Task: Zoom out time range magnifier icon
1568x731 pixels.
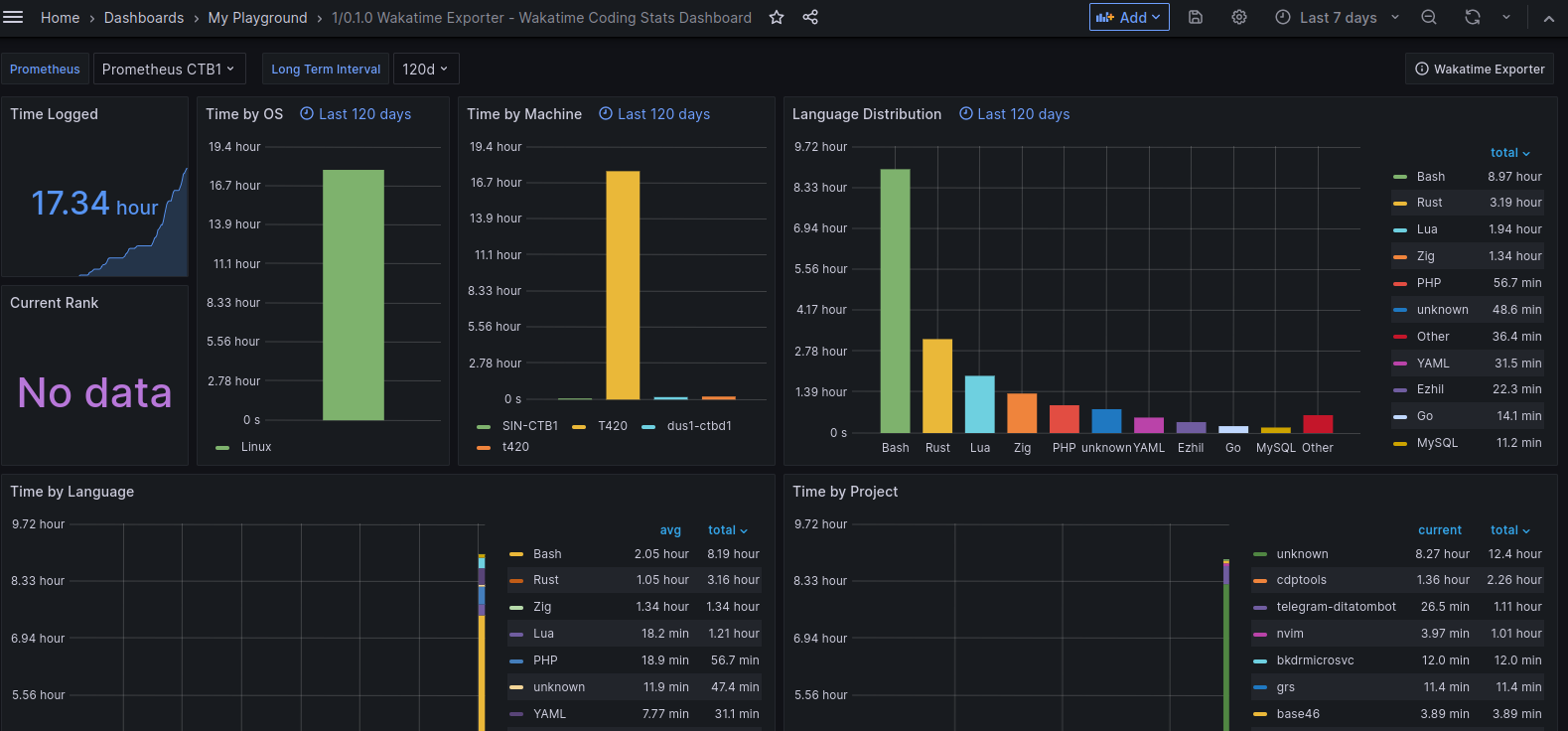Action: point(1429,18)
